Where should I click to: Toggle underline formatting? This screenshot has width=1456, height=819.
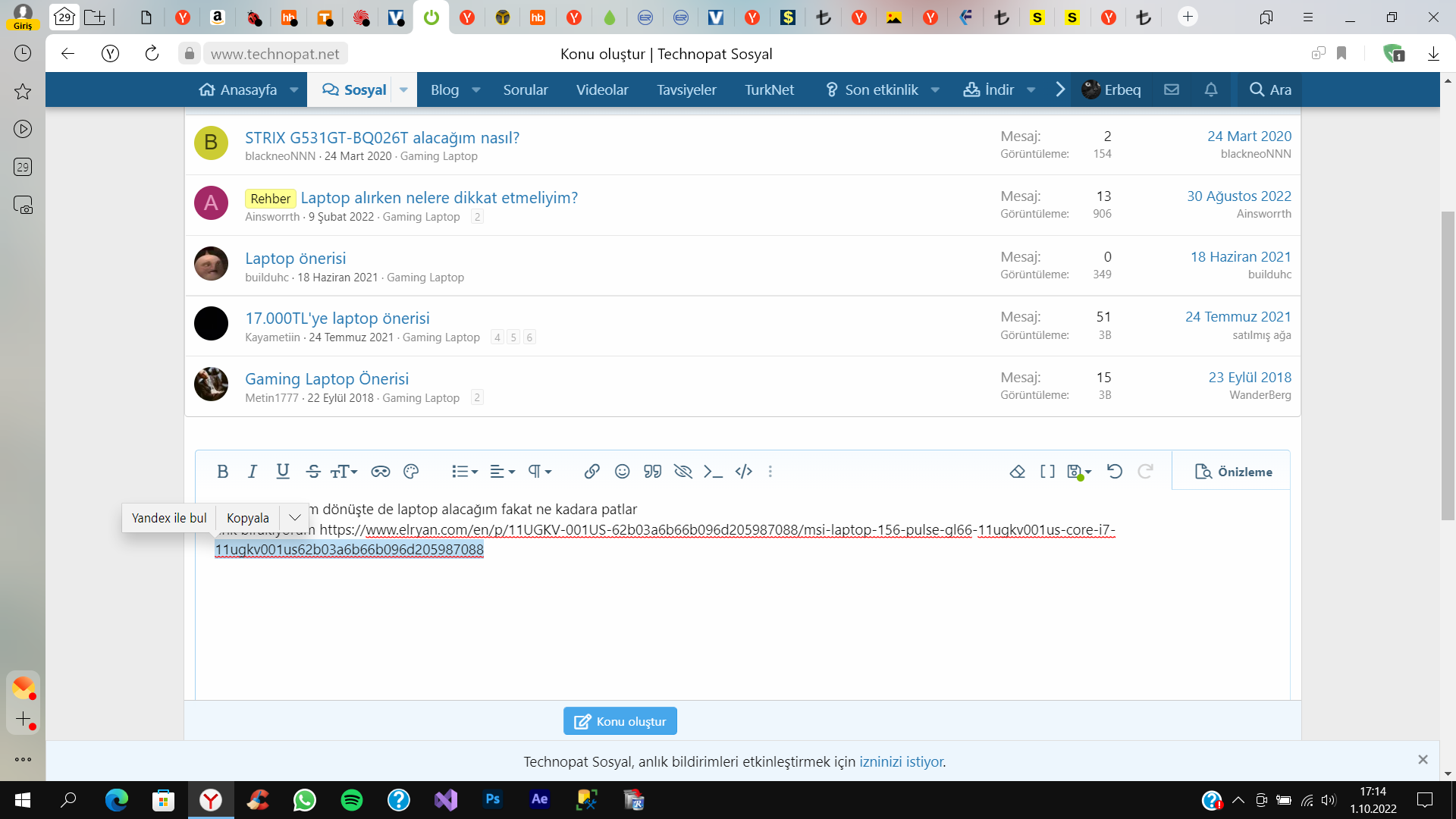[x=283, y=472]
